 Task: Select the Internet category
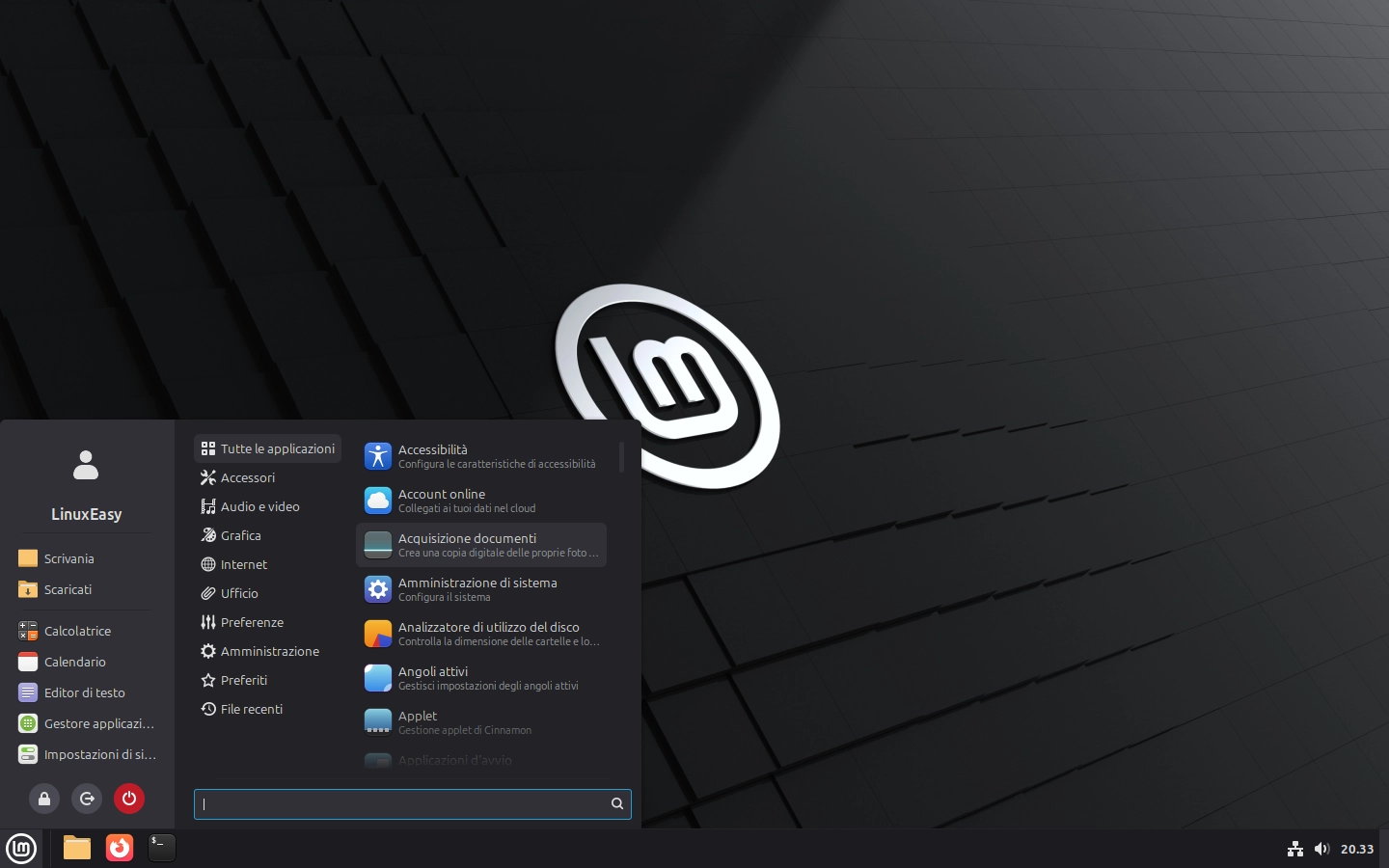pos(268,564)
